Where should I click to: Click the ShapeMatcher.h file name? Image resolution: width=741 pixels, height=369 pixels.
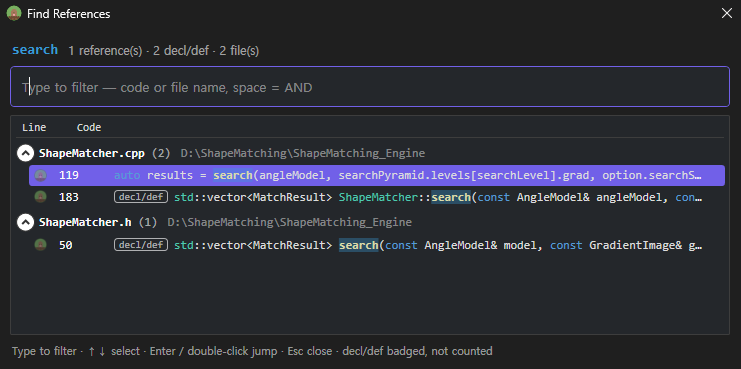(x=85, y=222)
